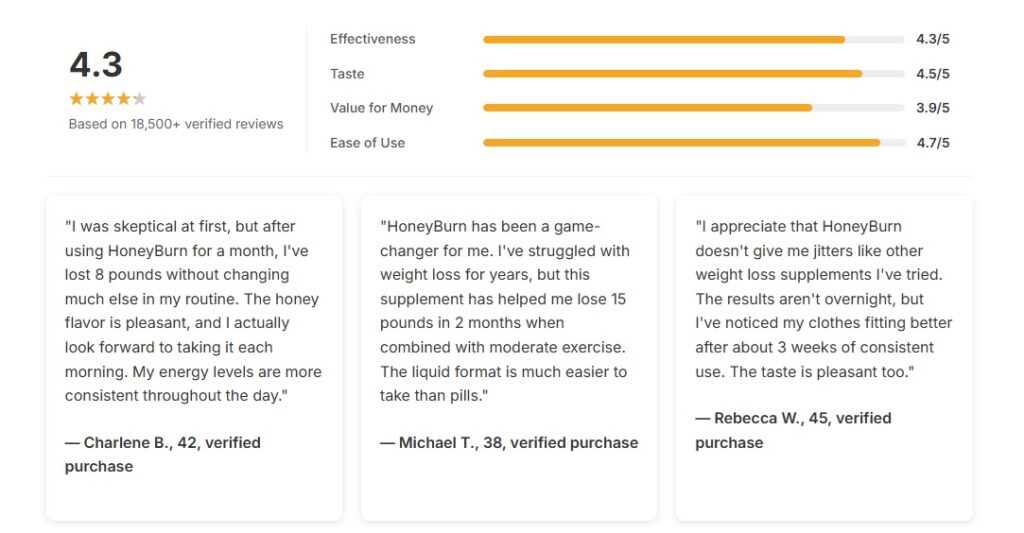Open Michael T.'s review card
The image size is (1024, 533).
coord(509,358)
